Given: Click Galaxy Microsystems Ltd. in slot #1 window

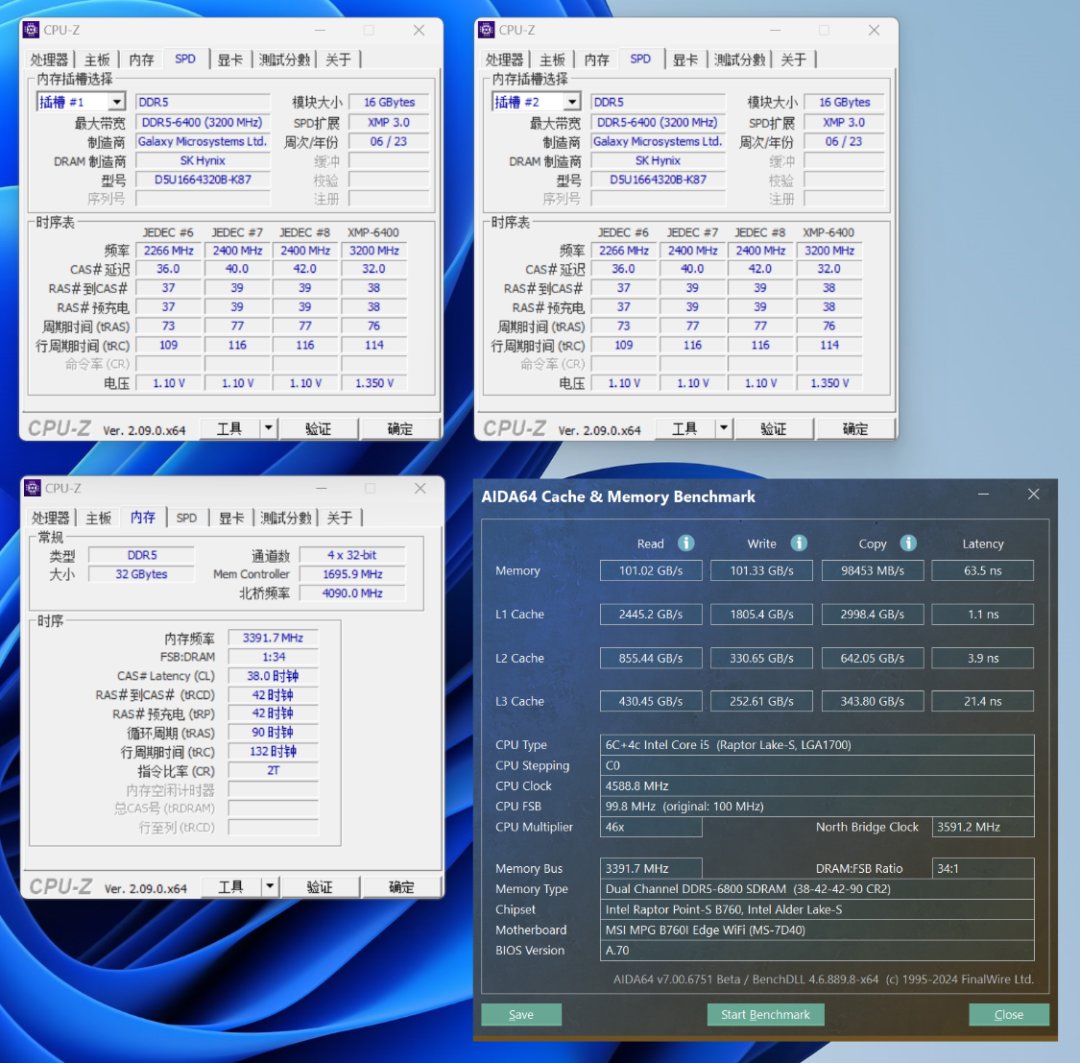Looking at the screenshot, I should tap(202, 141).
